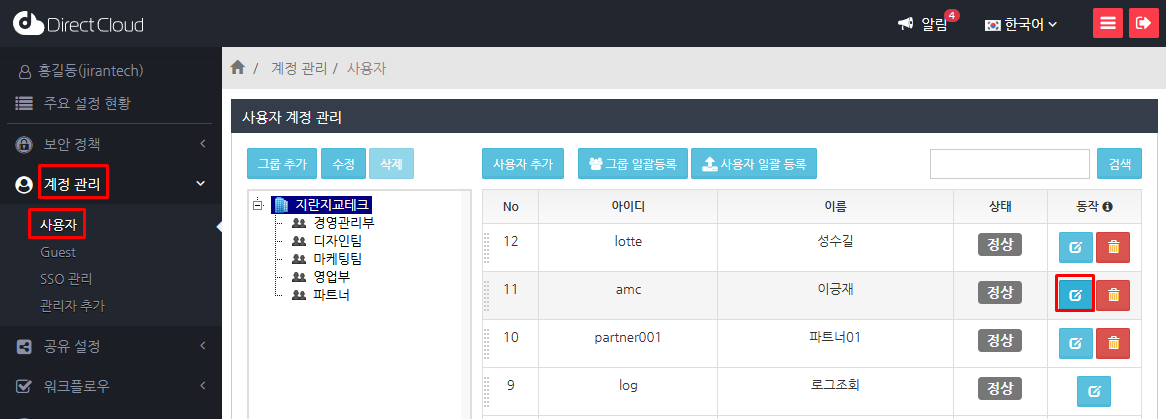Open the 사용자 submenu item

coord(57,225)
